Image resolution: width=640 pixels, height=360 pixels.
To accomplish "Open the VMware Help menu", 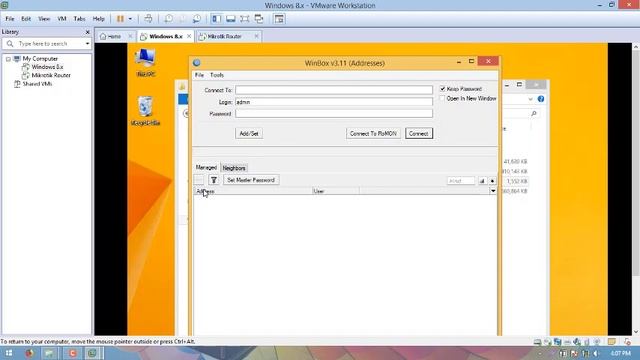I will (x=98, y=19).
